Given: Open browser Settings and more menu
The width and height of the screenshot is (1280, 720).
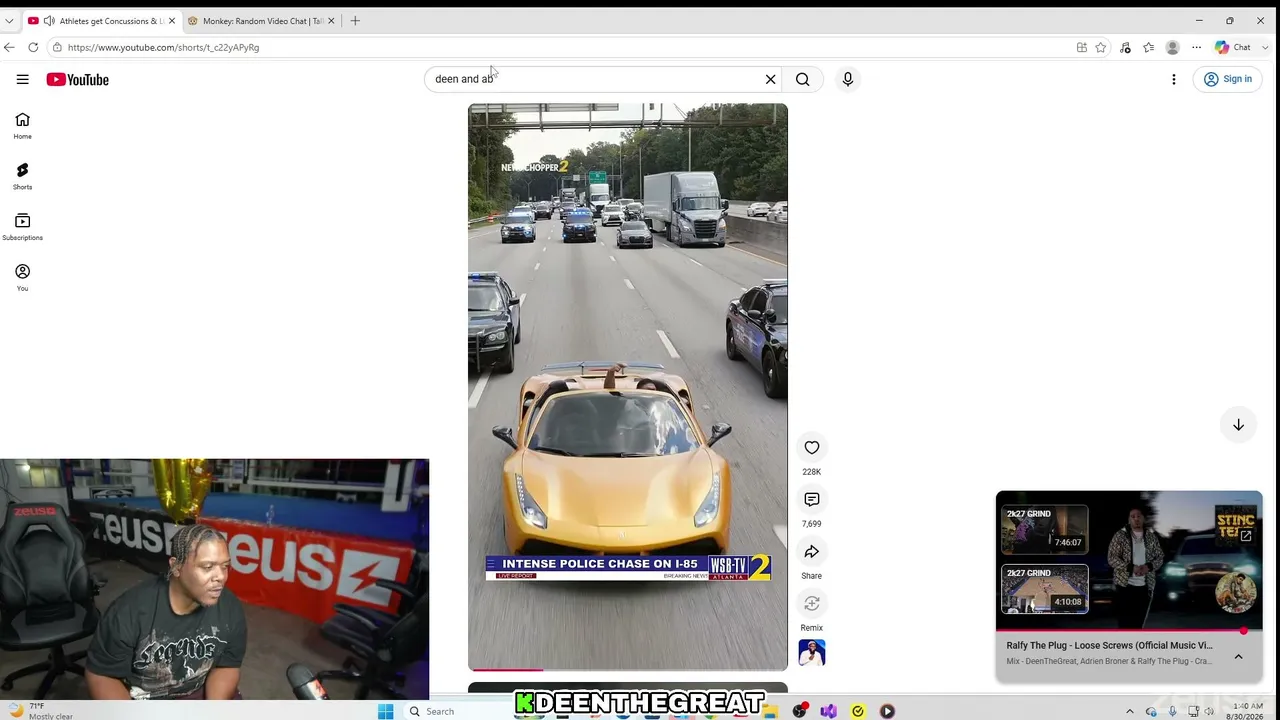Looking at the screenshot, I should (x=1196, y=47).
